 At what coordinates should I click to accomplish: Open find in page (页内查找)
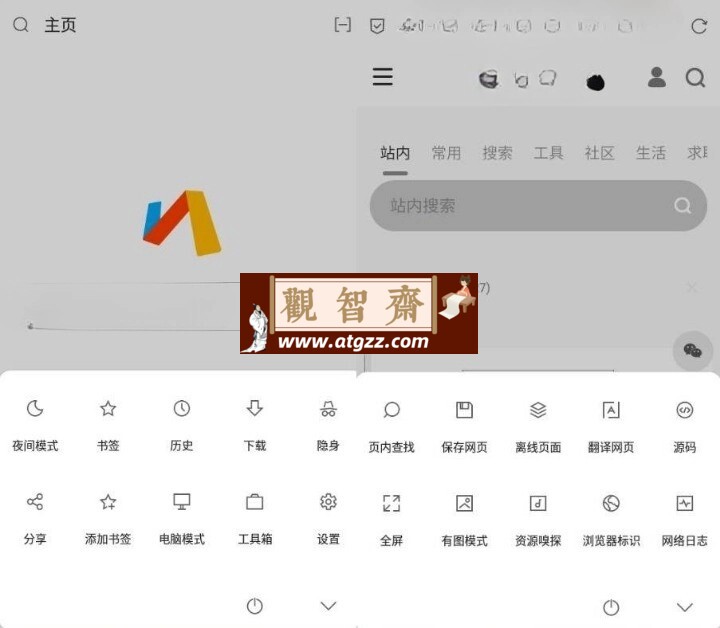click(x=391, y=426)
